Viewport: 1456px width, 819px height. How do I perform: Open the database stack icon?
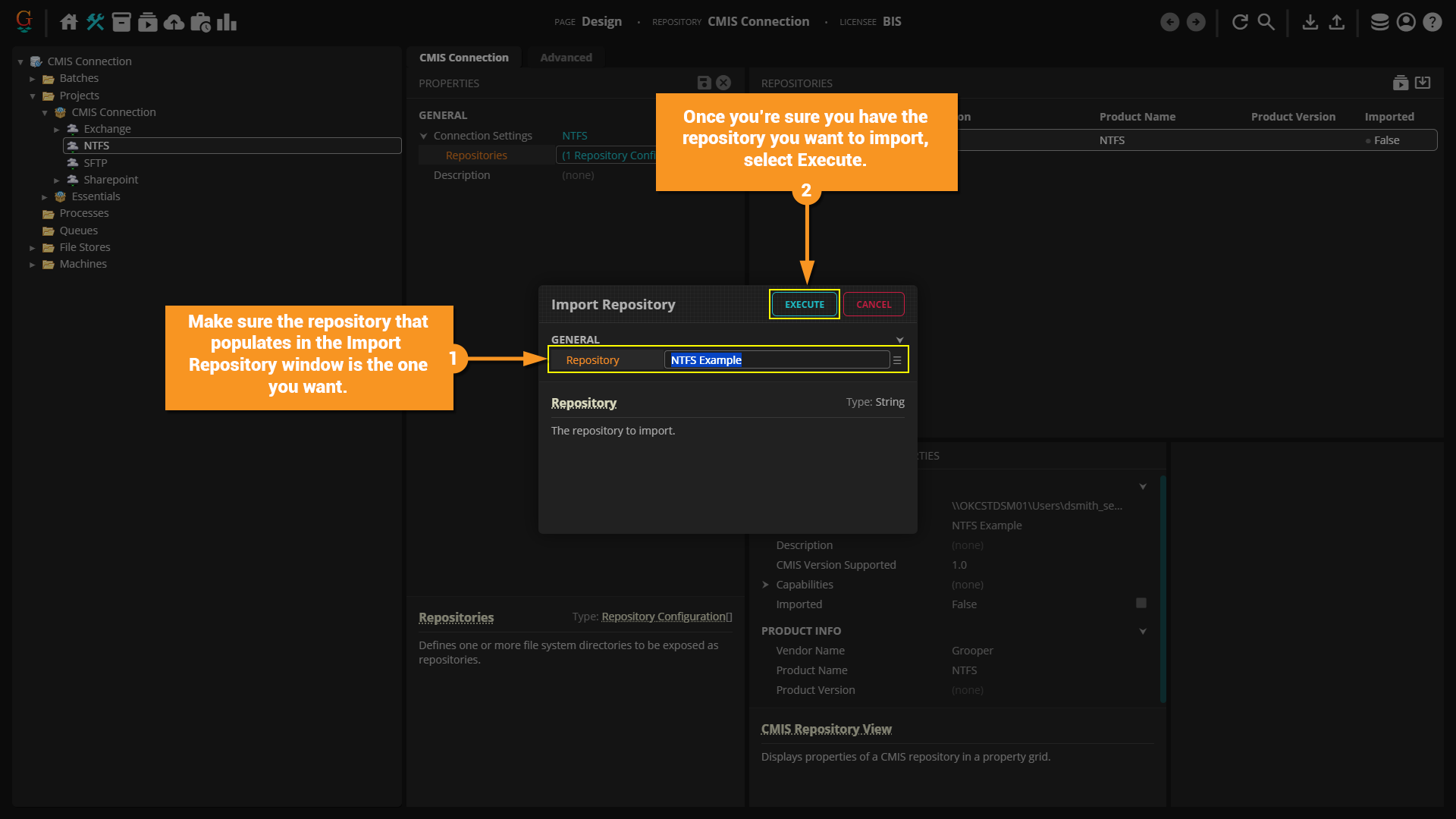point(1379,22)
